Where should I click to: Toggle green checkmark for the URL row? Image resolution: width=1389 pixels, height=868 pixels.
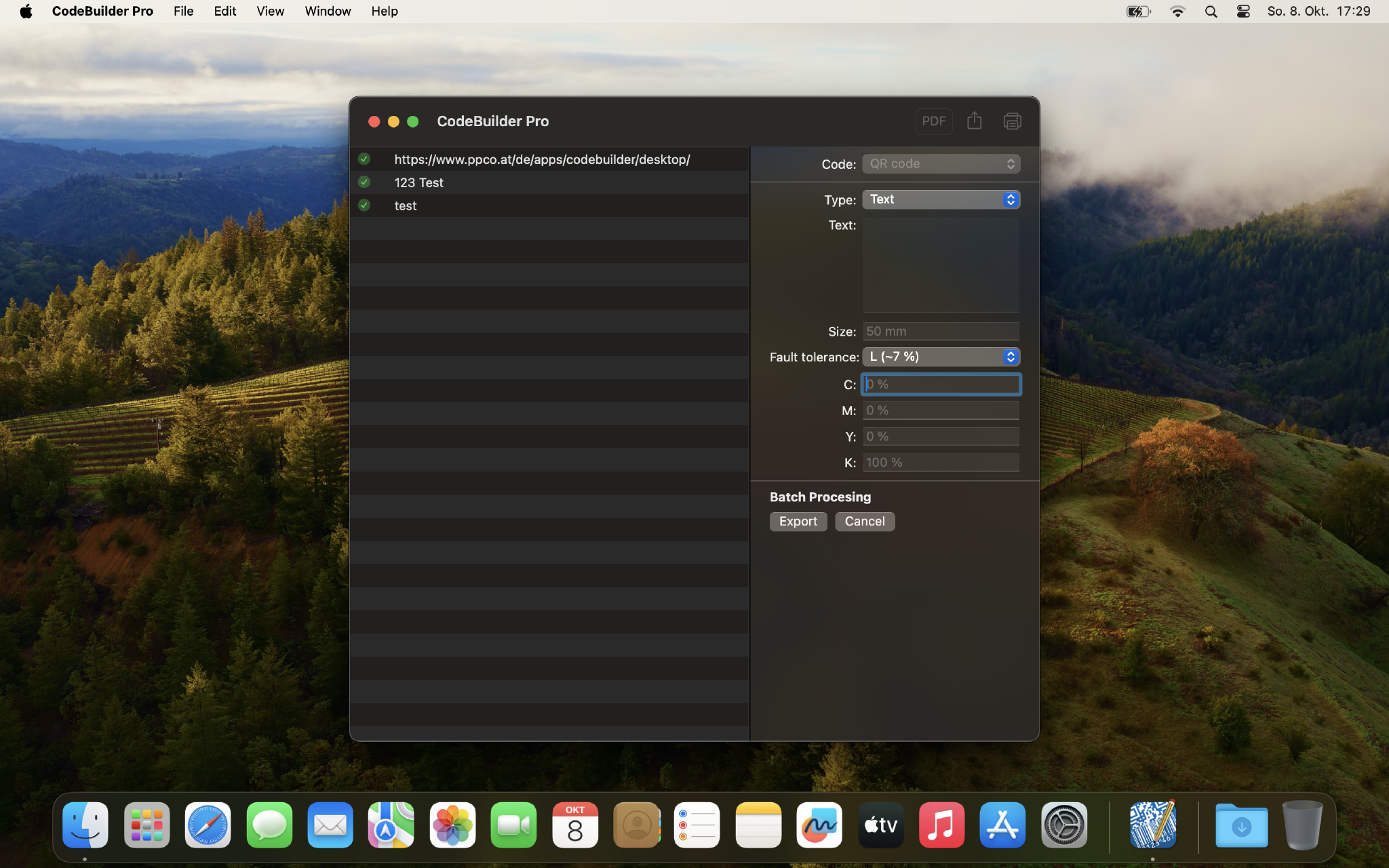(364, 159)
